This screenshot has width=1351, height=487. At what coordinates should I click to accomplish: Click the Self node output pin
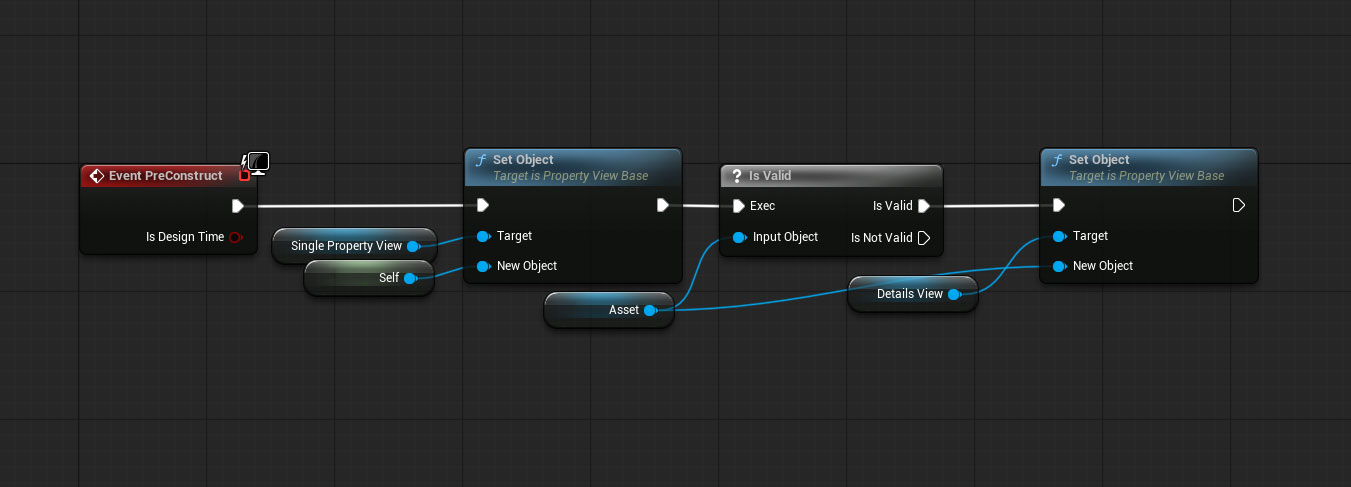click(x=409, y=278)
